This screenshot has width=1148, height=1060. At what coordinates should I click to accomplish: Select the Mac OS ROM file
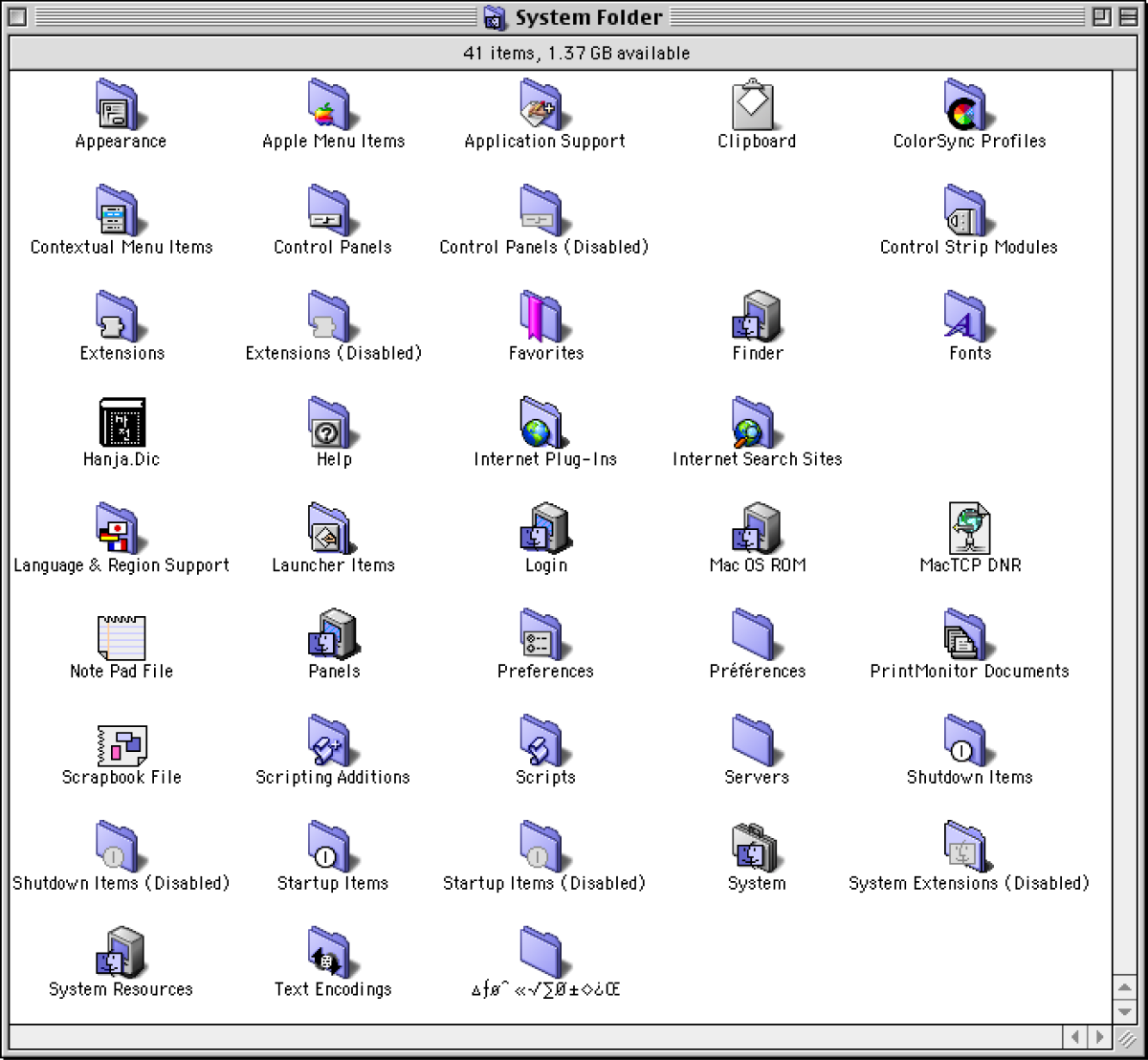(x=756, y=530)
